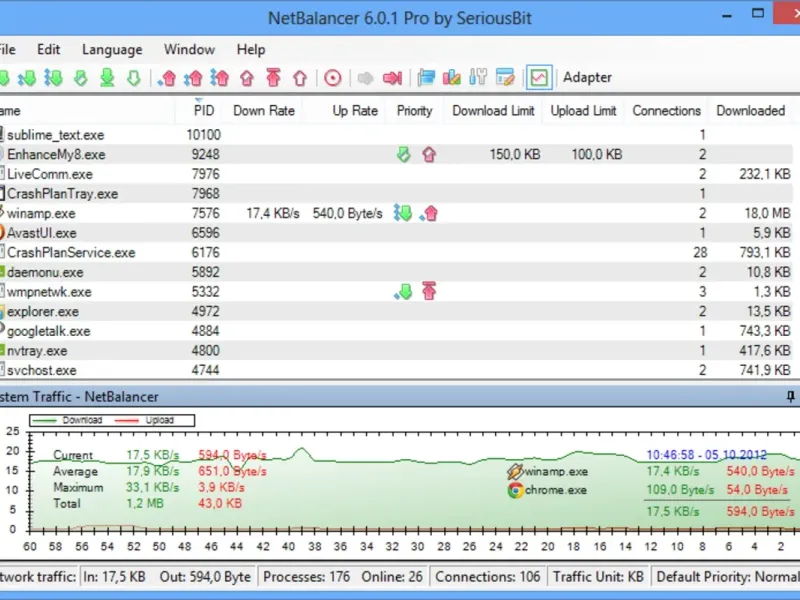Click the green down-arrow with underline bar icon
Screen dimensions: 800x600
(x=106, y=77)
